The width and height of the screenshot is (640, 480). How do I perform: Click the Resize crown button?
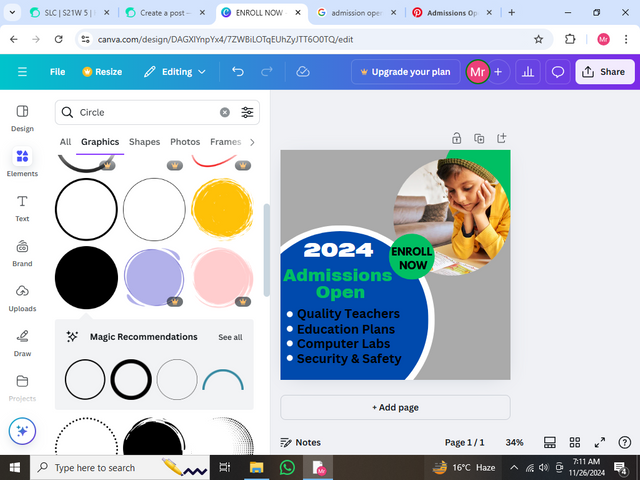tap(102, 72)
